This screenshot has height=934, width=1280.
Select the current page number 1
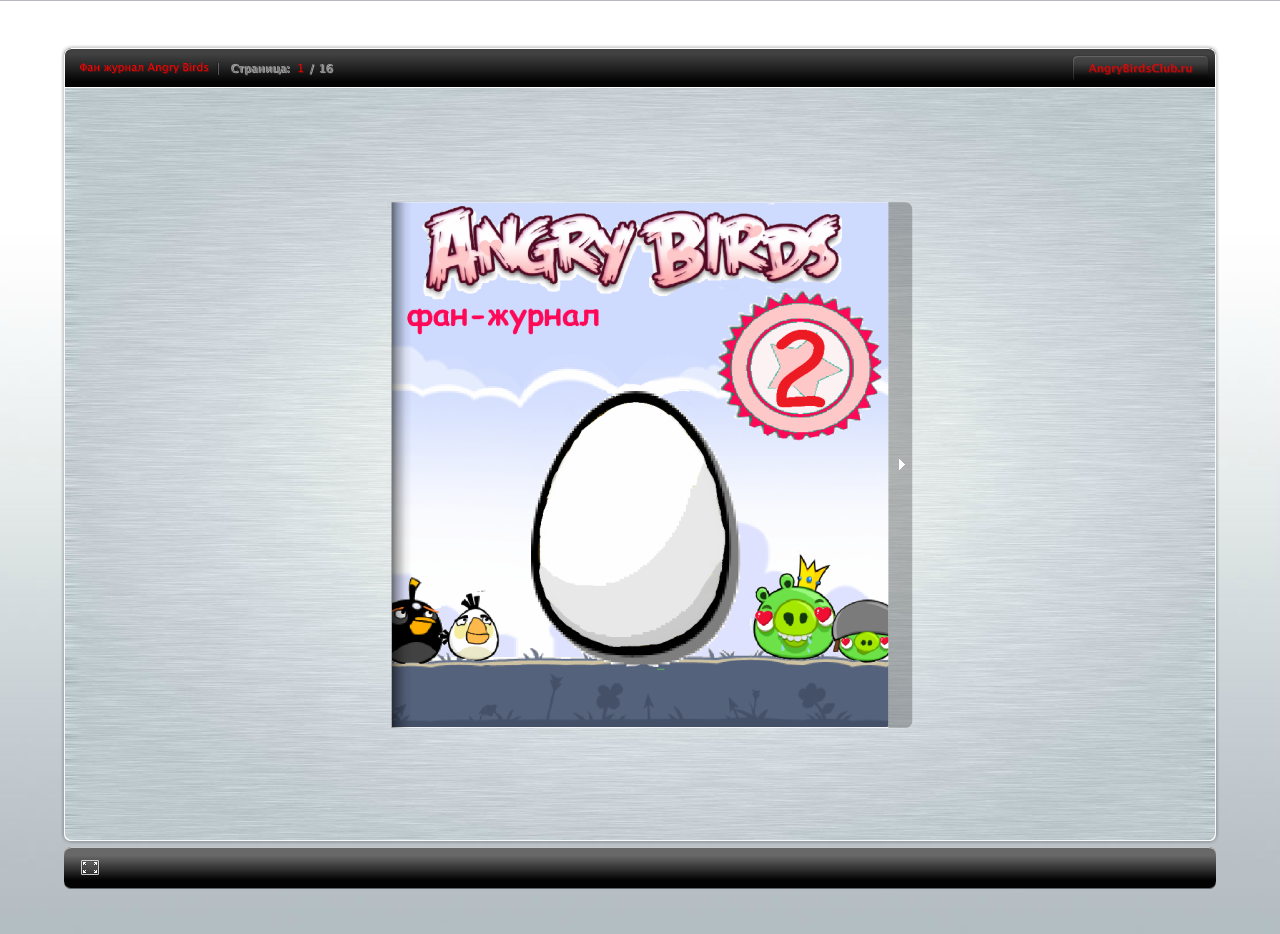point(300,69)
